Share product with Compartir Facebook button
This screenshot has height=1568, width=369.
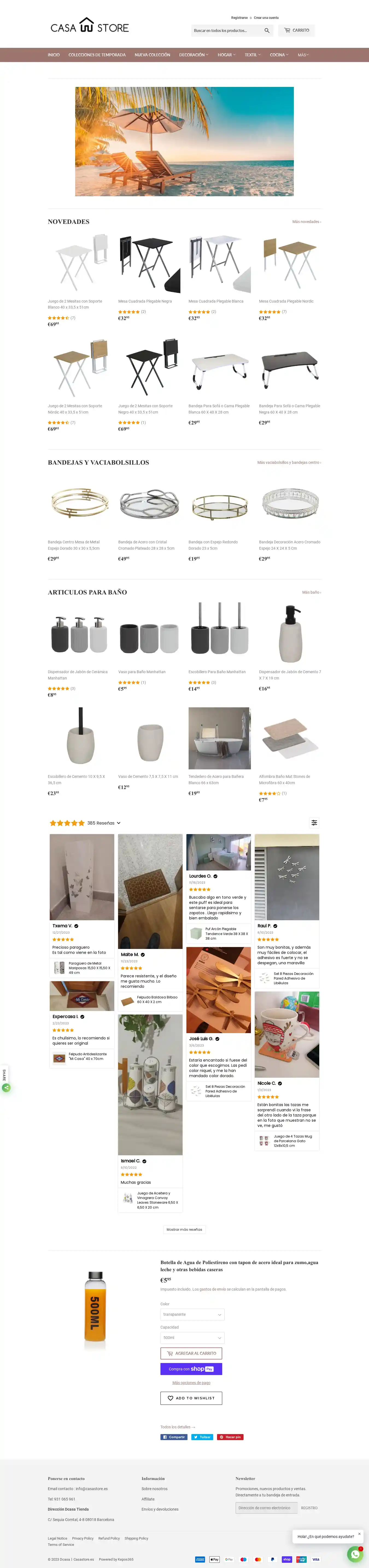[174, 1437]
